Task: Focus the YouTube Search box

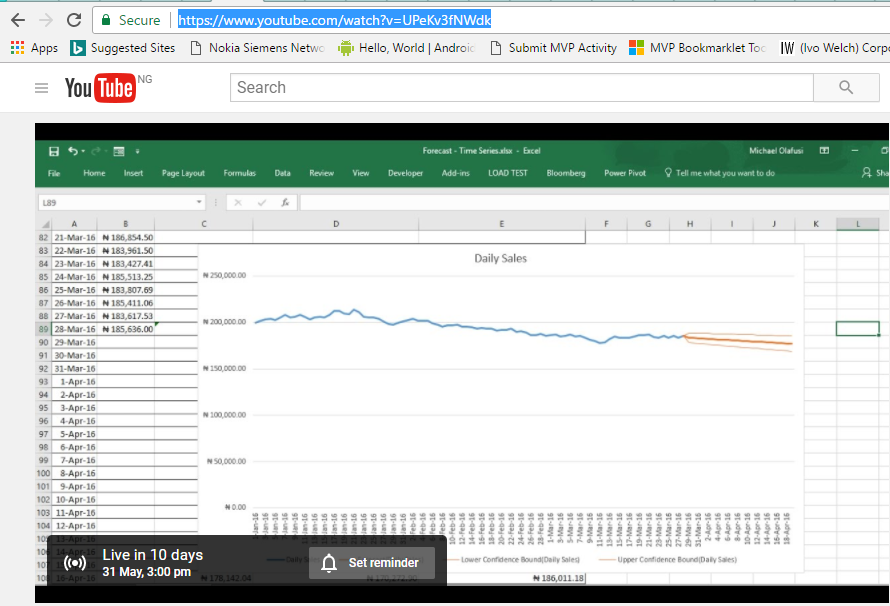Action: [522, 87]
